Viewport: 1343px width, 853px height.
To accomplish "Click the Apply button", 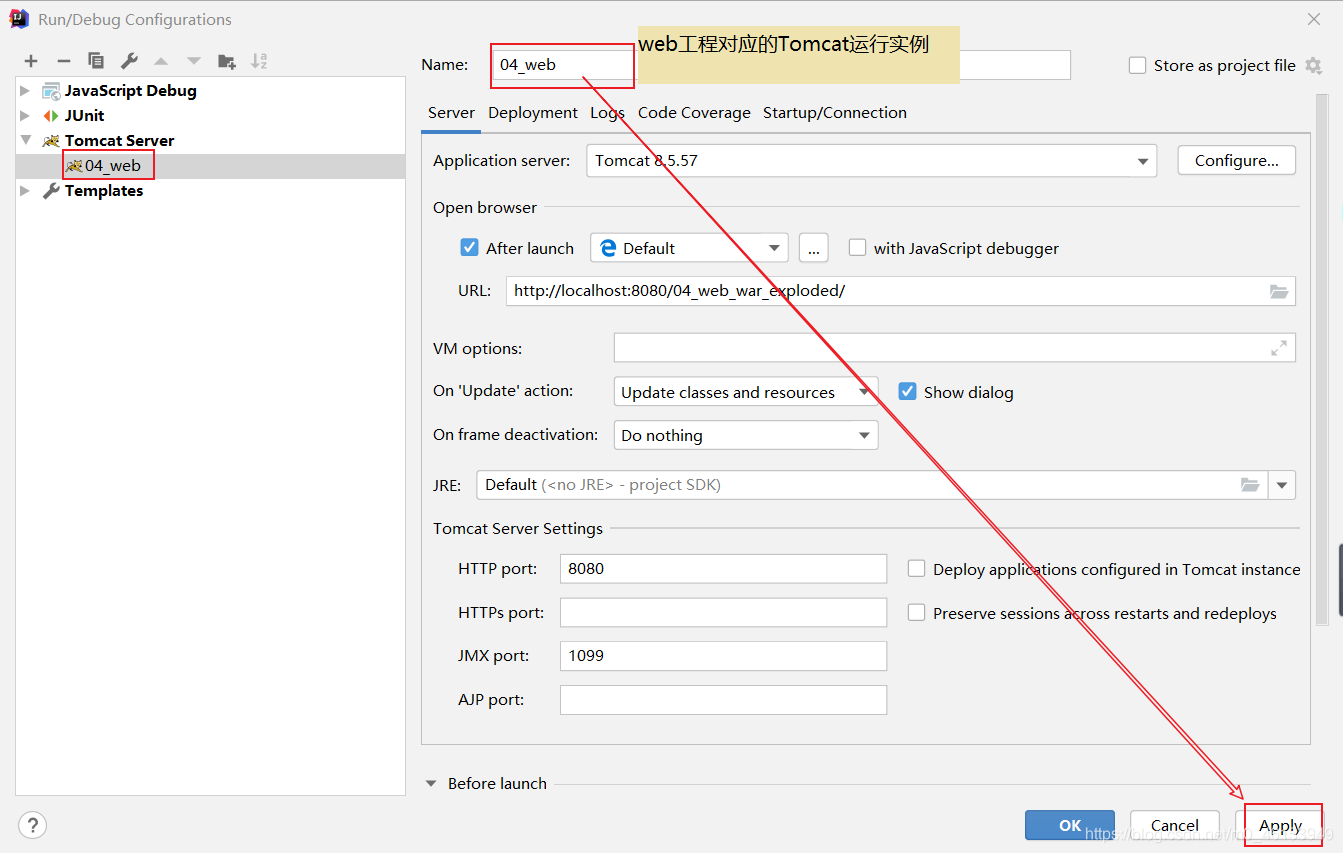I will 1280,825.
